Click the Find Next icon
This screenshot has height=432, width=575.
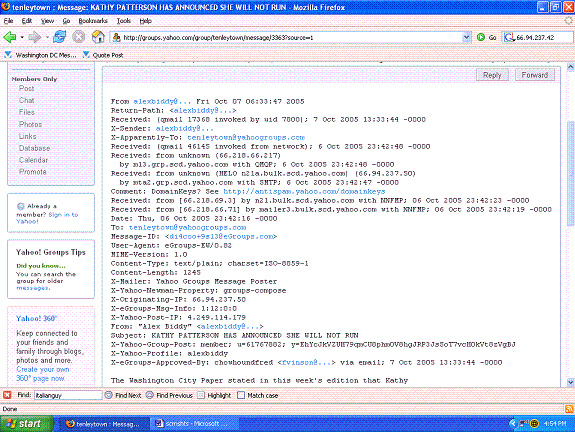pyautogui.click(x=109, y=395)
